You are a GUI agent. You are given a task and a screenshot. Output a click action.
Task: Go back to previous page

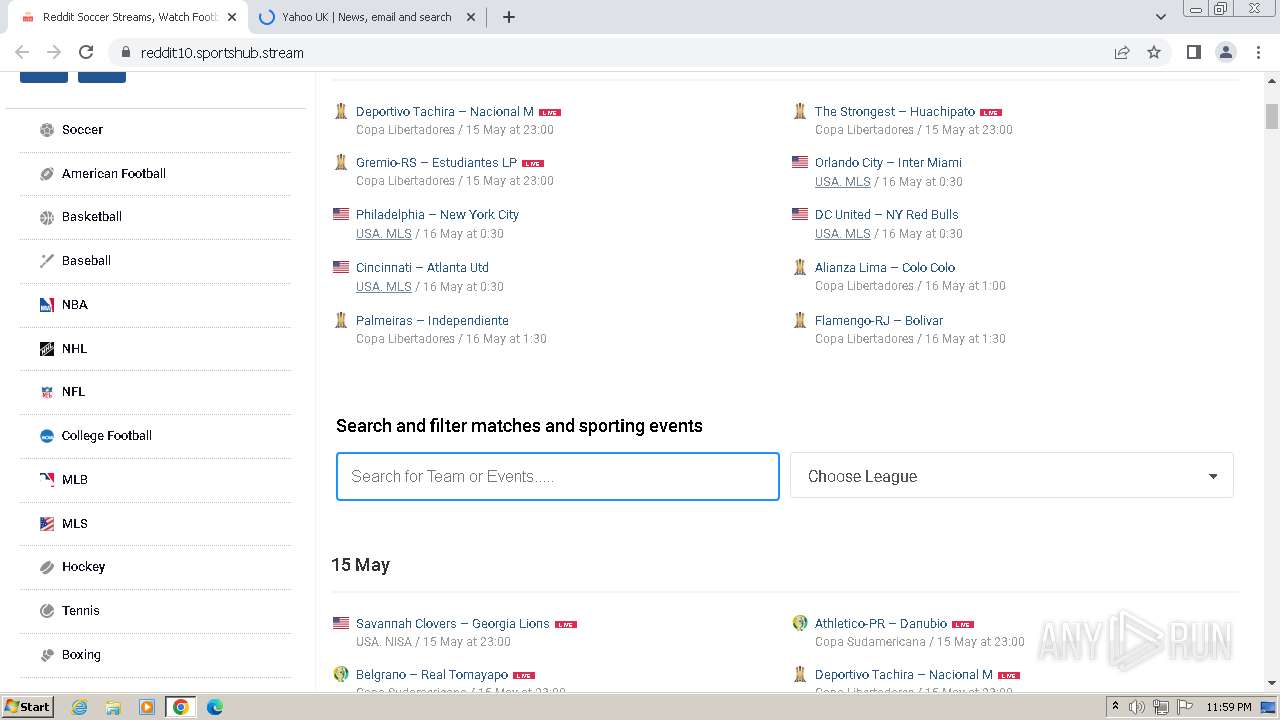[x=22, y=53]
